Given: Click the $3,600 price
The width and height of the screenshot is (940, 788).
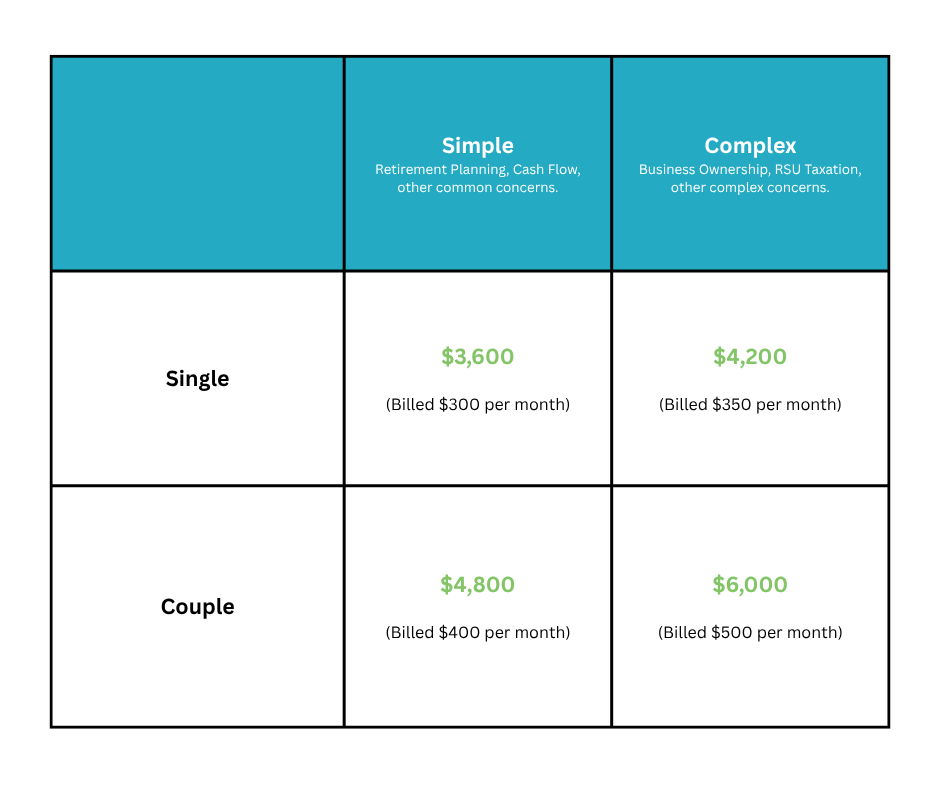Looking at the screenshot, I should (x=477, y=356).
